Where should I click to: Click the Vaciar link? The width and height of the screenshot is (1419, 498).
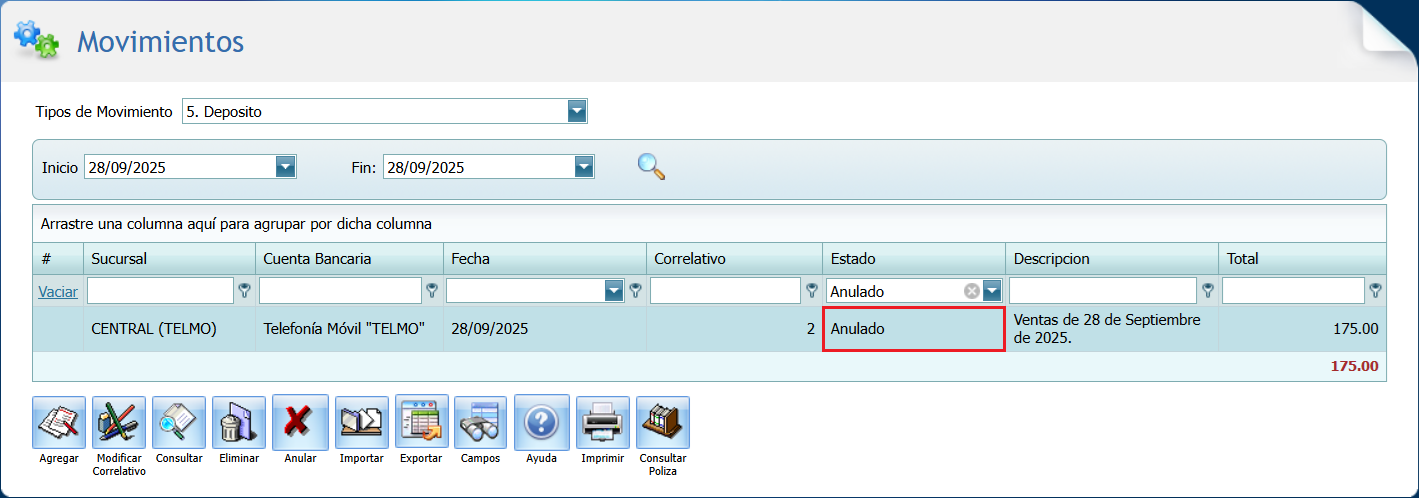pos(58,291)
